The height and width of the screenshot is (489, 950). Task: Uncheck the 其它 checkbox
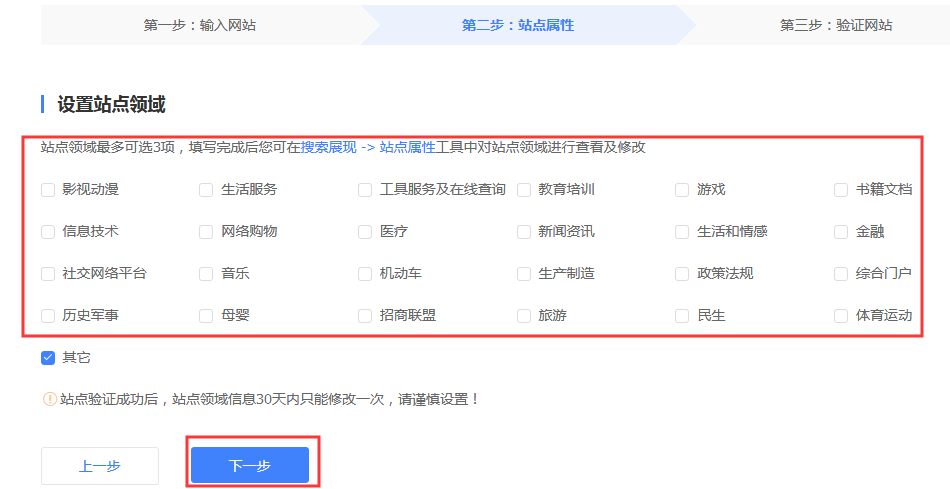48,358
